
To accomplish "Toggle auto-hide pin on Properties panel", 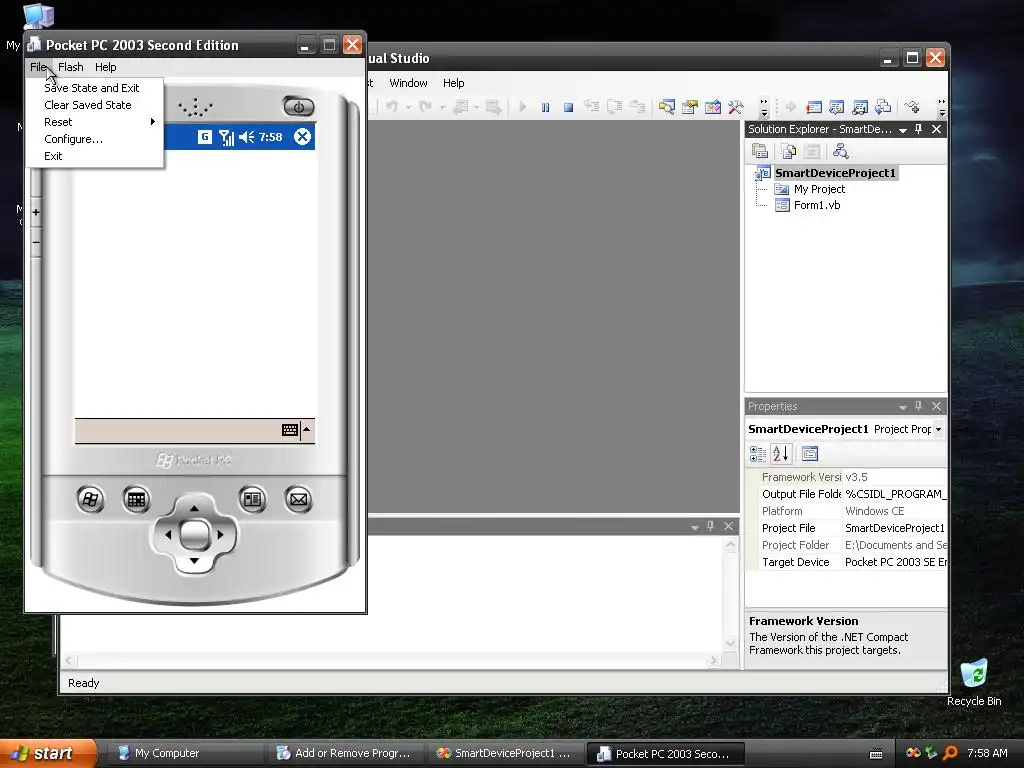I will pos(918,406).
